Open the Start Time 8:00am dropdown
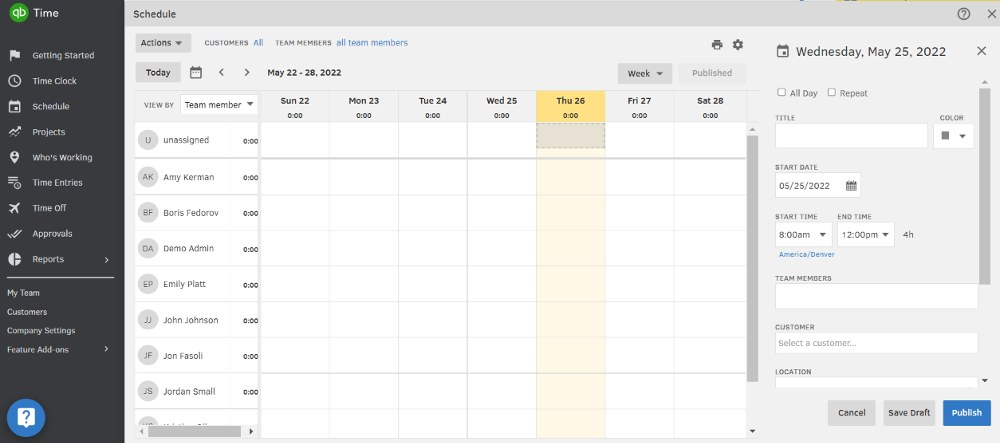 point(803,235)
